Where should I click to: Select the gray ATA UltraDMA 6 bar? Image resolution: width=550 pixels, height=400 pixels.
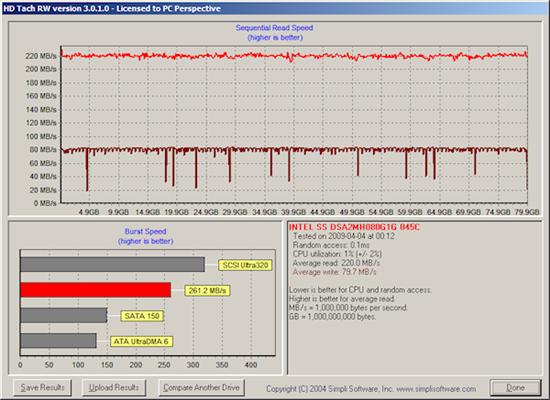(x=58, y=341)
